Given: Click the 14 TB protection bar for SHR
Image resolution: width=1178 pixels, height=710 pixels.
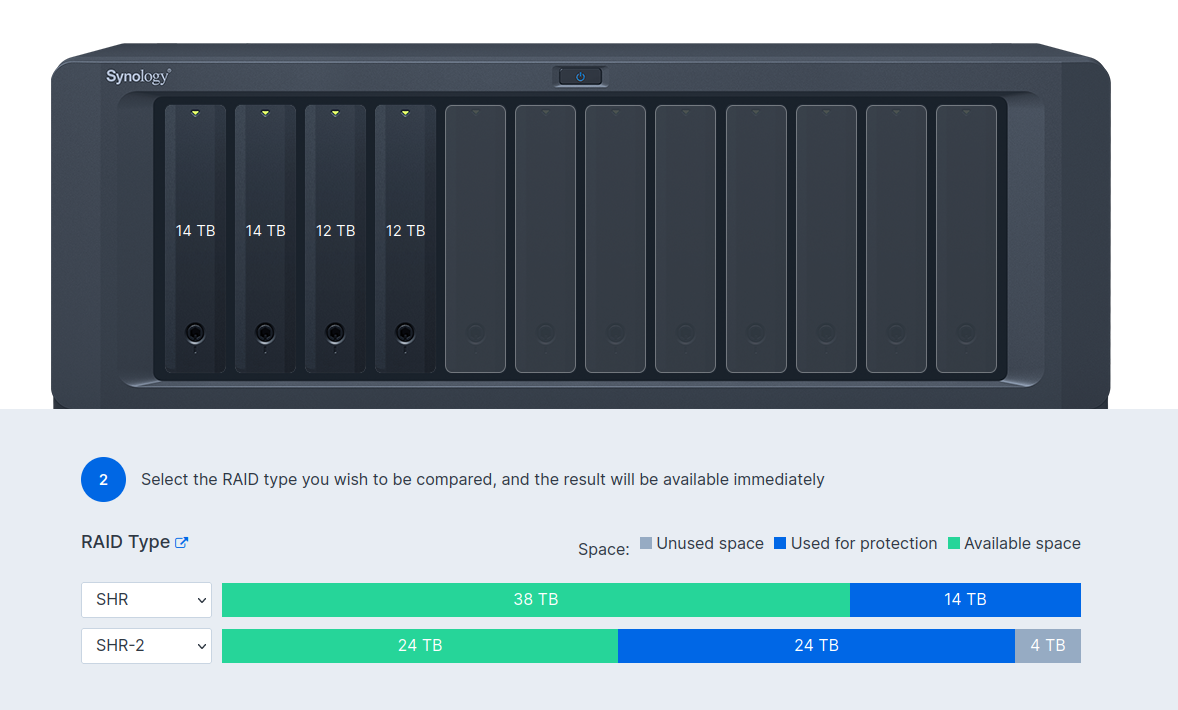Looking at the screenshot, I should tap(965, 600).
